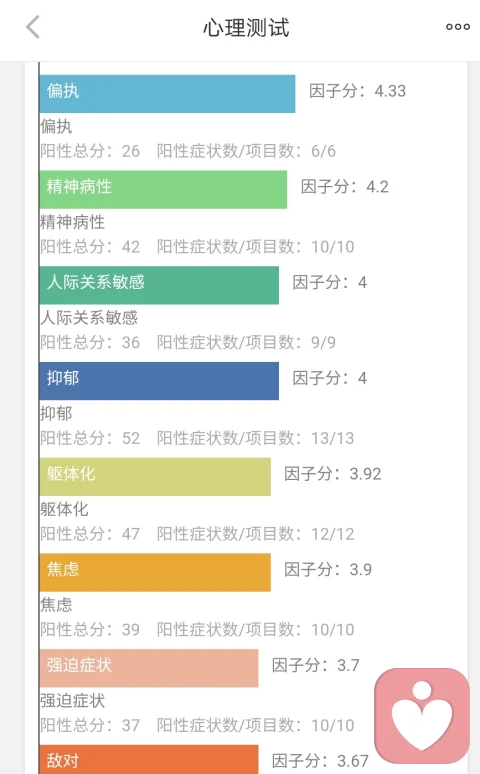Click 阳性总分: 26 under 偏执
The image size is (480, 774).
(x=90, y=151)
